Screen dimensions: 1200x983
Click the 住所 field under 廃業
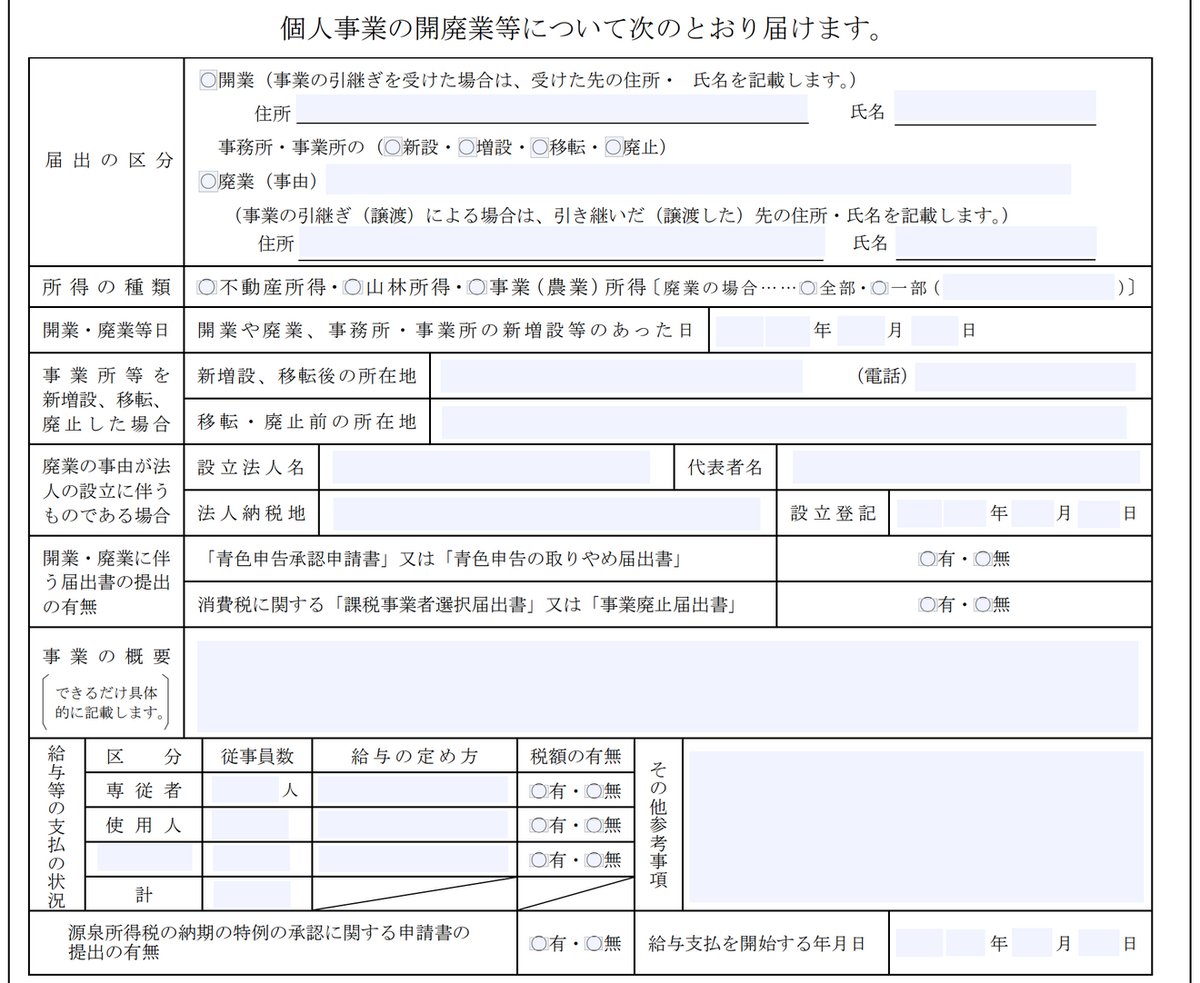tap(561, 243)
